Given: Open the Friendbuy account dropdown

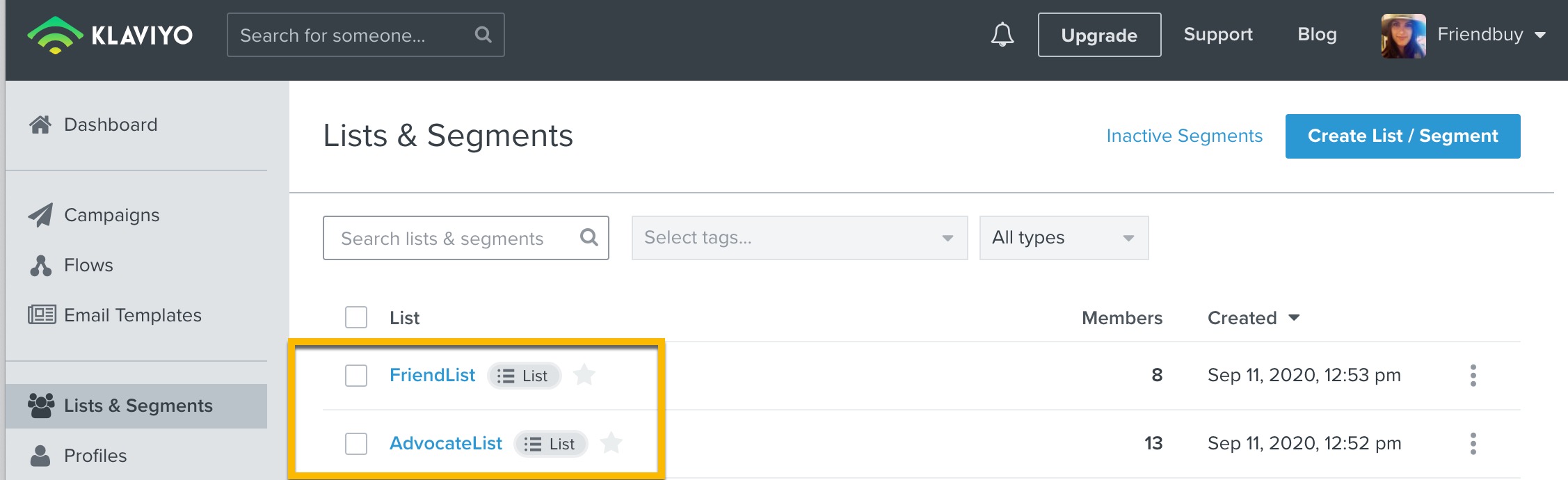Looking at the screenshot, I should 1491,35.
